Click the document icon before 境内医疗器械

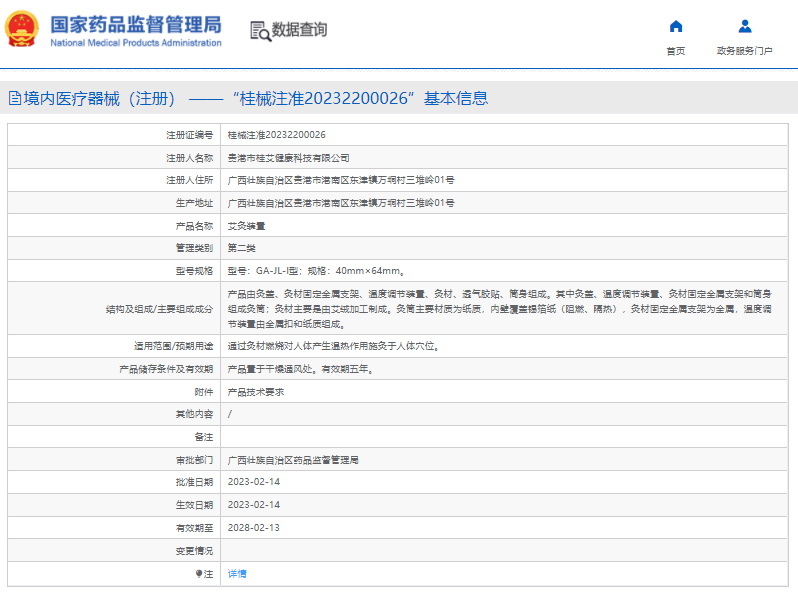(15, 98)
